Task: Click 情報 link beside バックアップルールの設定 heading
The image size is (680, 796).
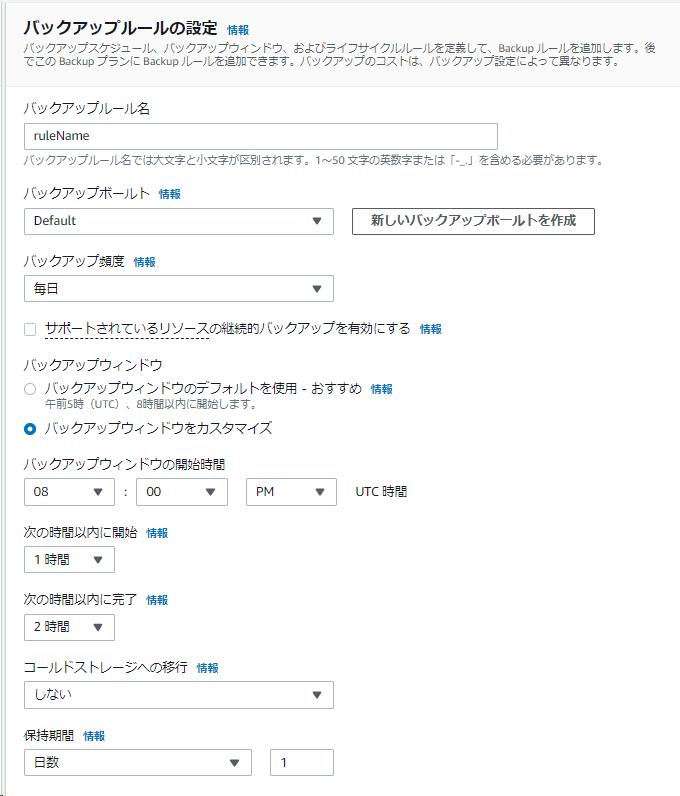Action: click(238, 30)
